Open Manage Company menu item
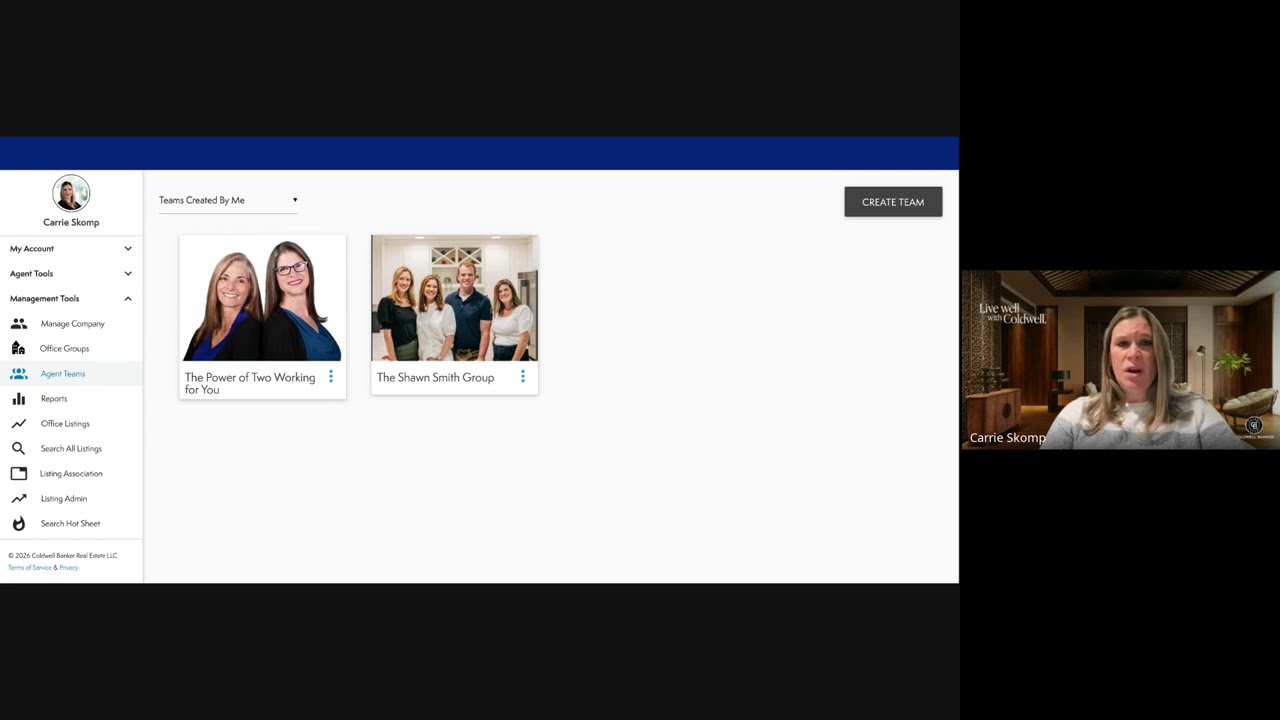 71,324
